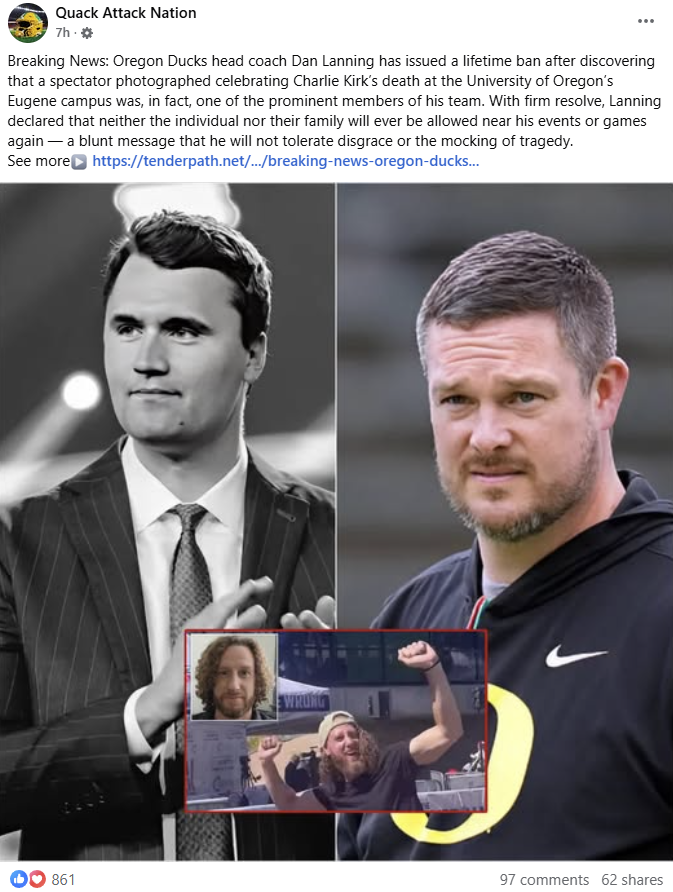Click the small play icon before the link
Image resolution: width=673 pixels, height=892 pixels.
point(79,162)
